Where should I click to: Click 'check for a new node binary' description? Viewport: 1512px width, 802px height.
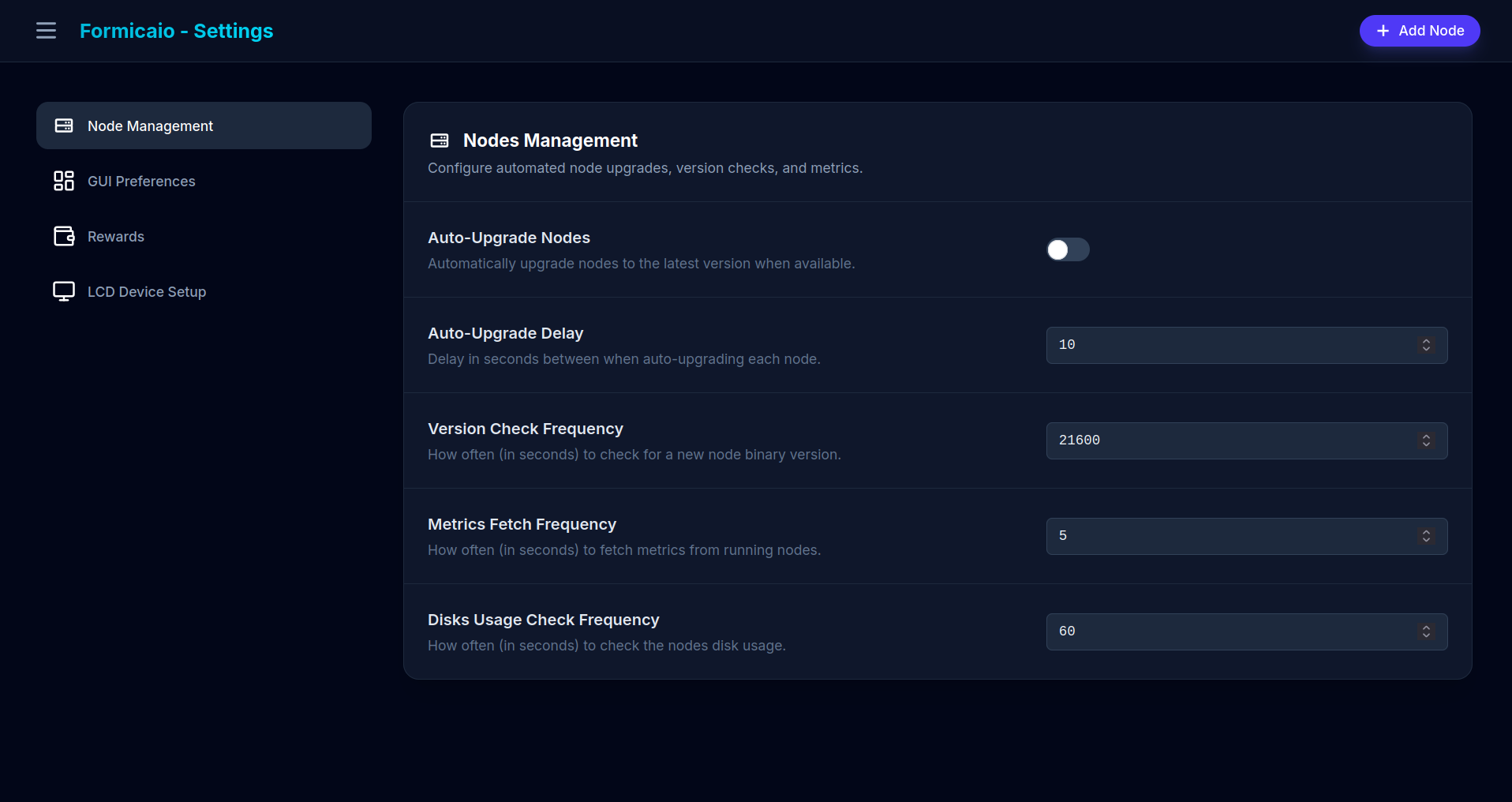634,455
